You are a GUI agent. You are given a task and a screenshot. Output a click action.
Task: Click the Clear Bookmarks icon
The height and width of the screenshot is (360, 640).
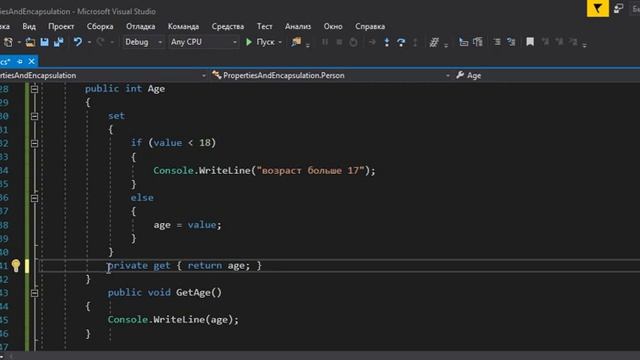[573, 42]
